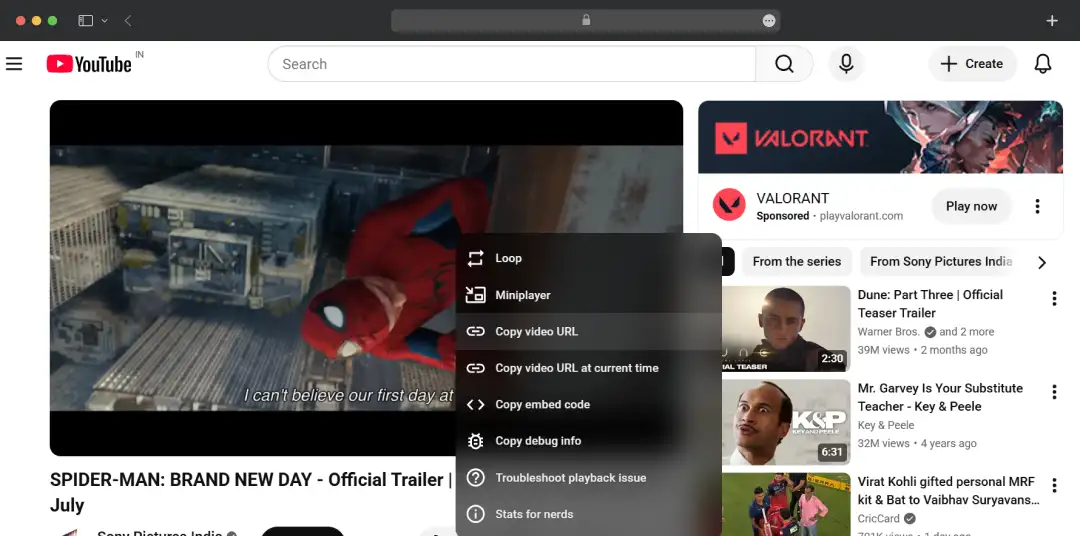
Task: Select Copy embed code
Action: coord(588,404)
